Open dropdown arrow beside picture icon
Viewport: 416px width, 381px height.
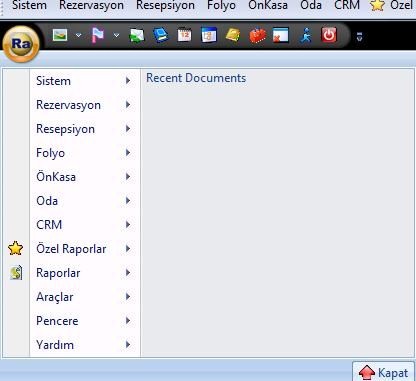78,35
